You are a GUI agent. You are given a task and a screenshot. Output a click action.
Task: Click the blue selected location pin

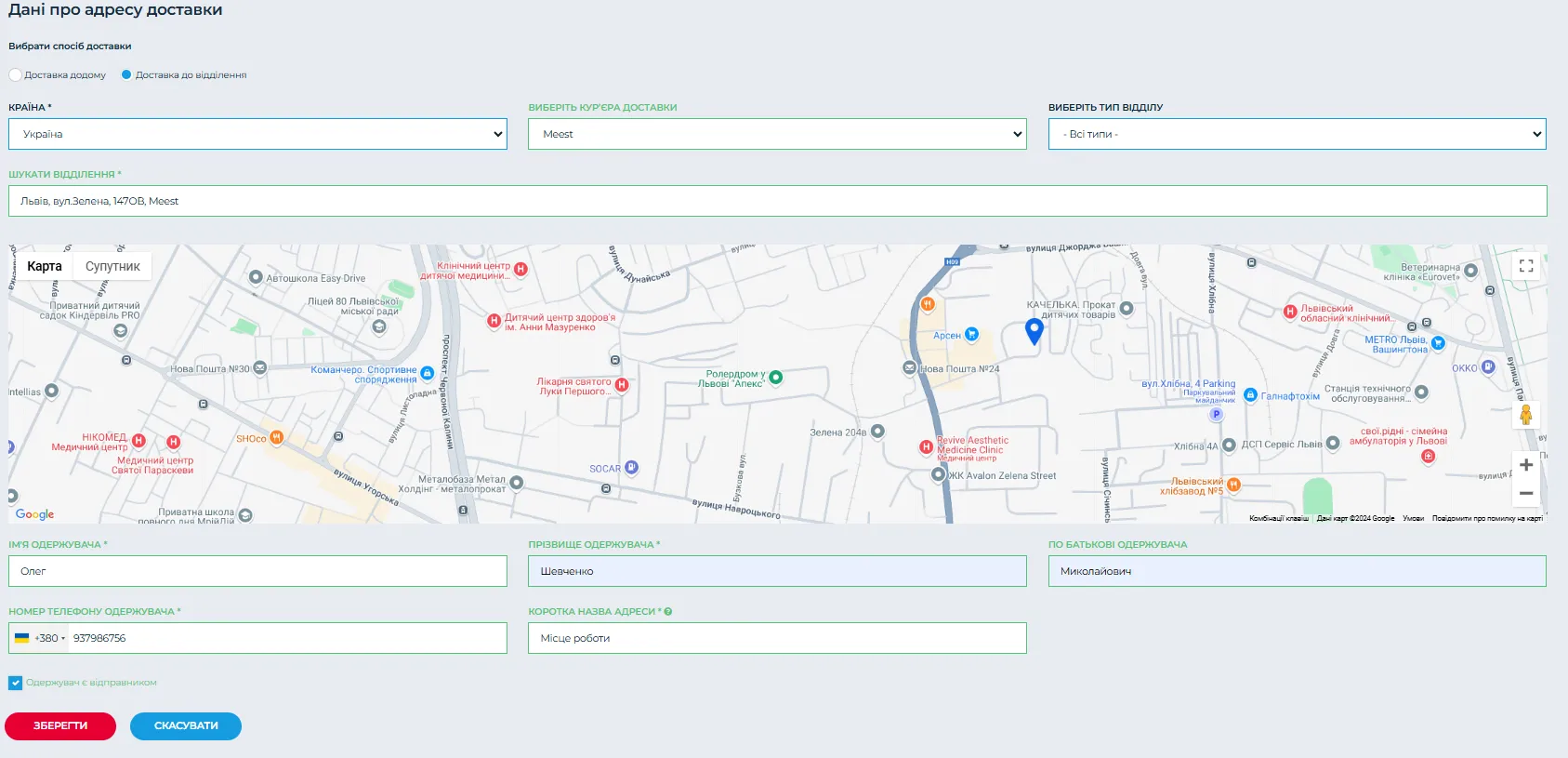tap(1034, 330)
